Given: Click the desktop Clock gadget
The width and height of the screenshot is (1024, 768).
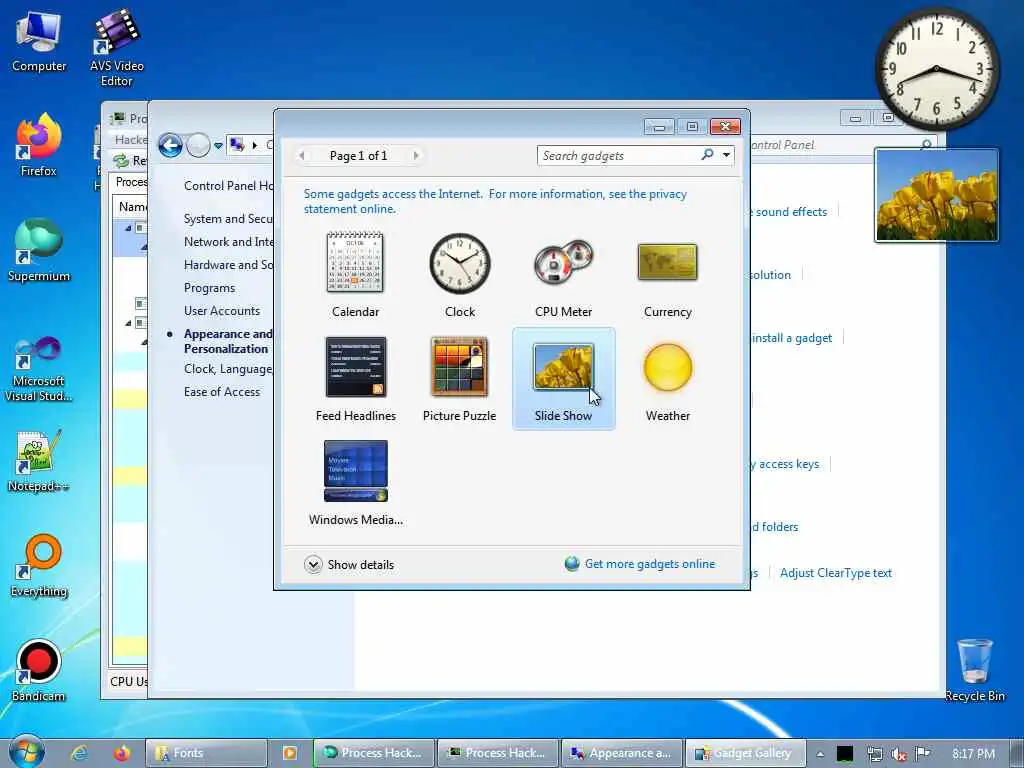Looking at the screenshot, I should coord(936,69).
